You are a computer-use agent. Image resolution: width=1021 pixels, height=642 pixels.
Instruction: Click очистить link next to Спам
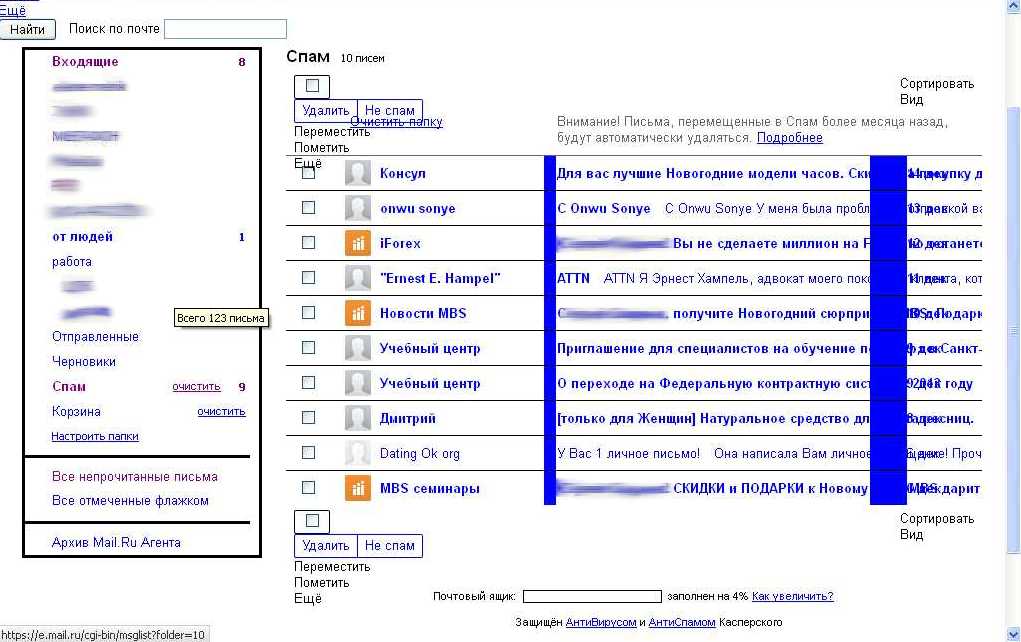(x=197, y=387)
